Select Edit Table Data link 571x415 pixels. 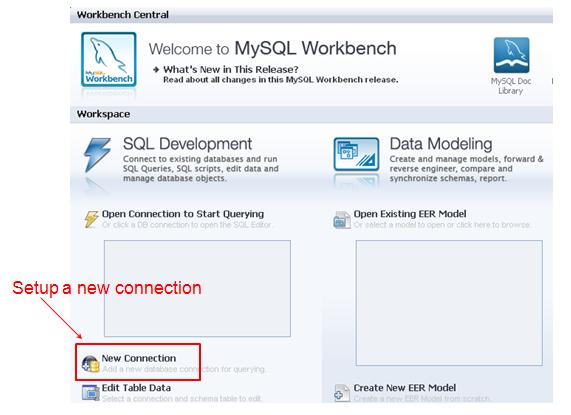[136, 388]
